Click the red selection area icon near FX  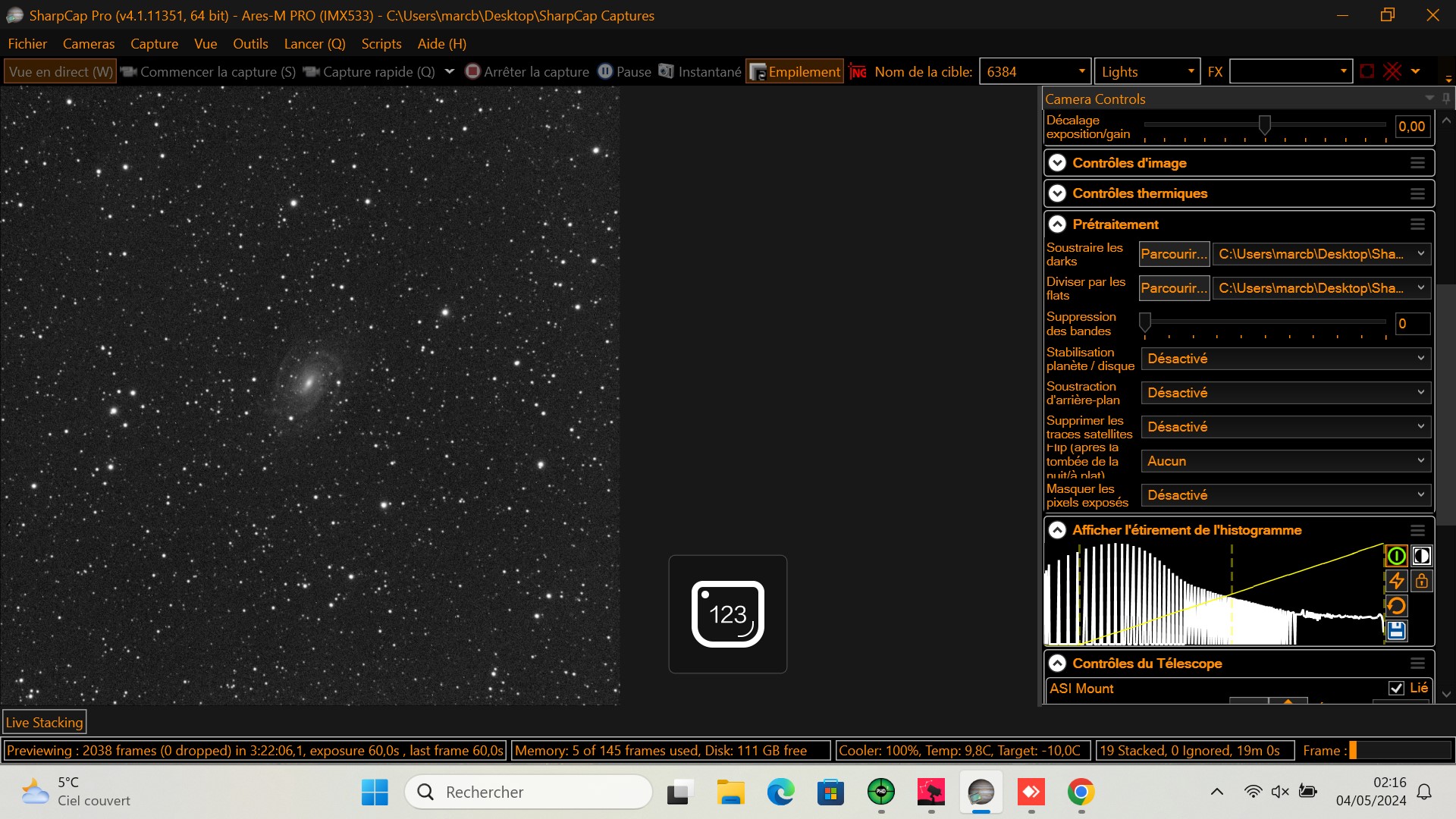point(1367,71)
